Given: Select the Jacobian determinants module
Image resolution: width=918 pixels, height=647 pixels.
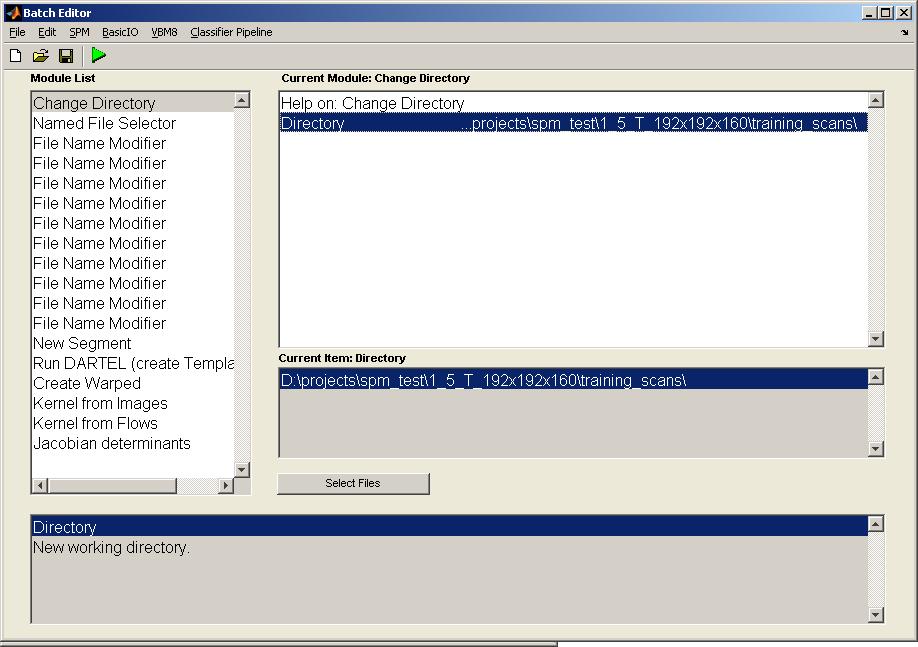Looking at the screenshot, I should (133, 443).
